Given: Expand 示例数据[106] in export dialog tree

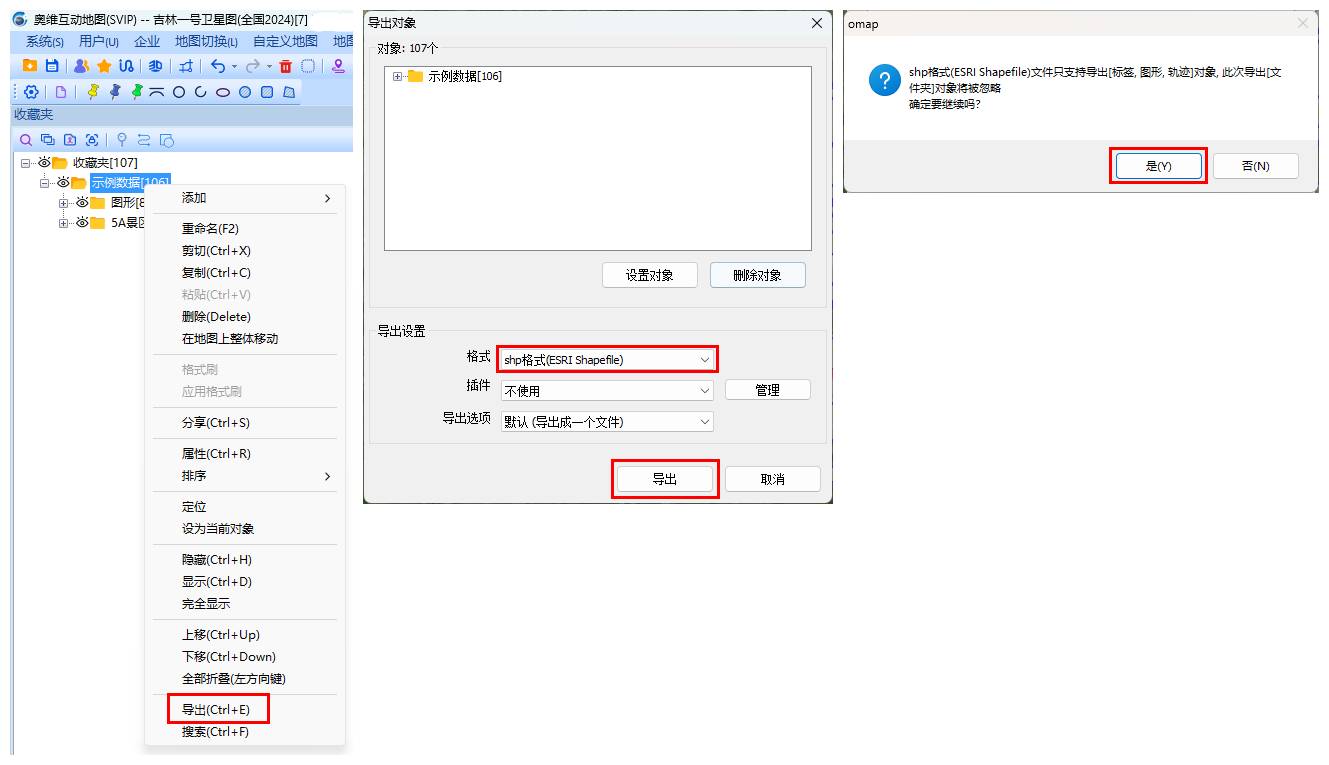Looking at the screenshot, I should pos(398,76).
